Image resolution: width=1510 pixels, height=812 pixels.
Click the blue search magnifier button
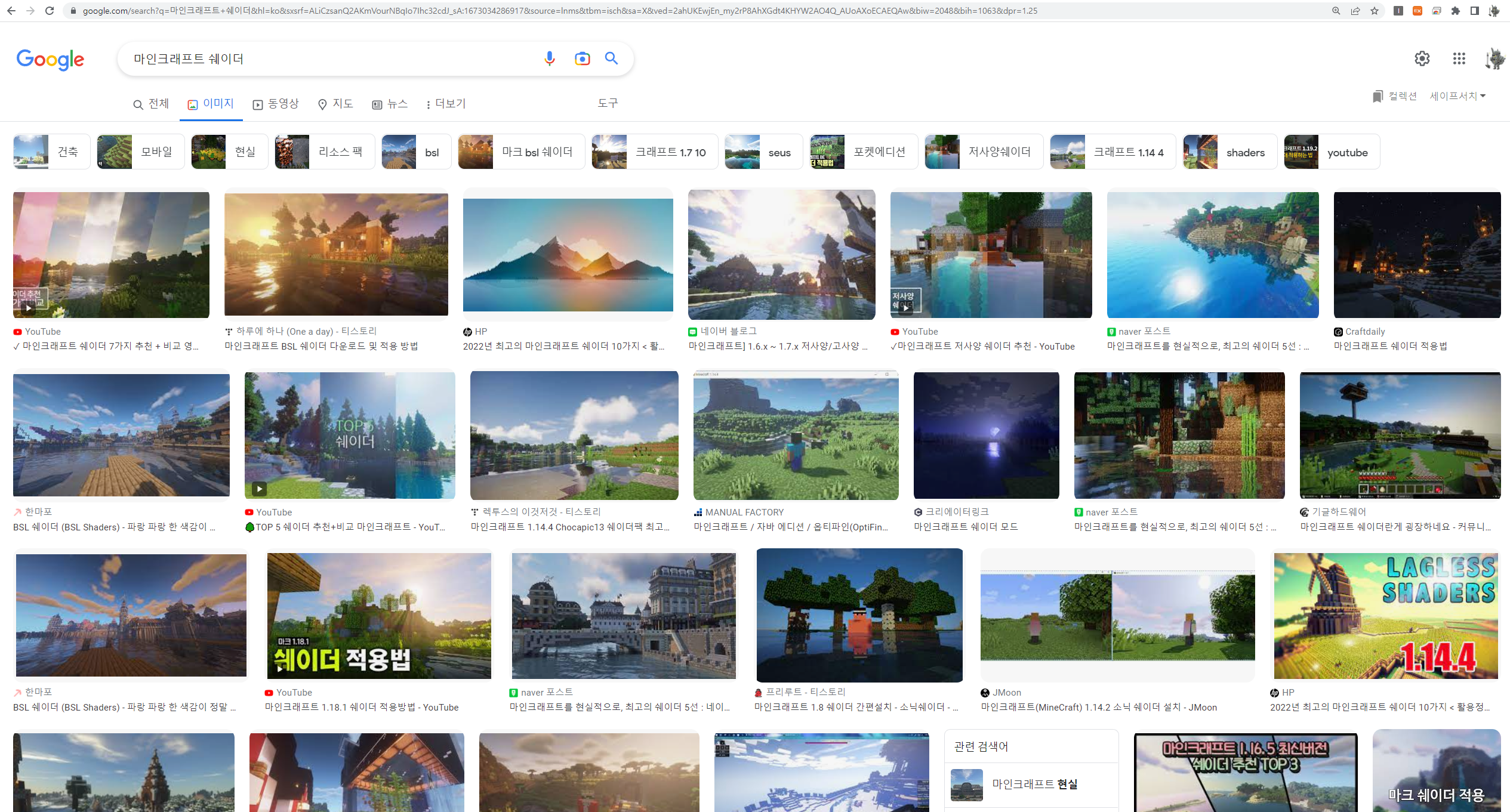pyautogui.click(x=611, y=58)
